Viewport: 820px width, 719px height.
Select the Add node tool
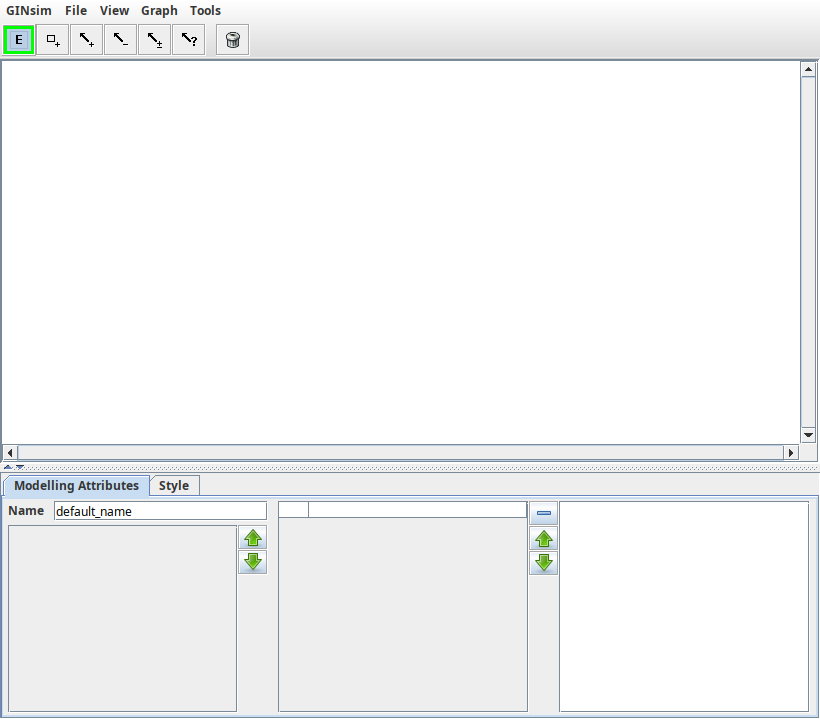tap(53, 40)
